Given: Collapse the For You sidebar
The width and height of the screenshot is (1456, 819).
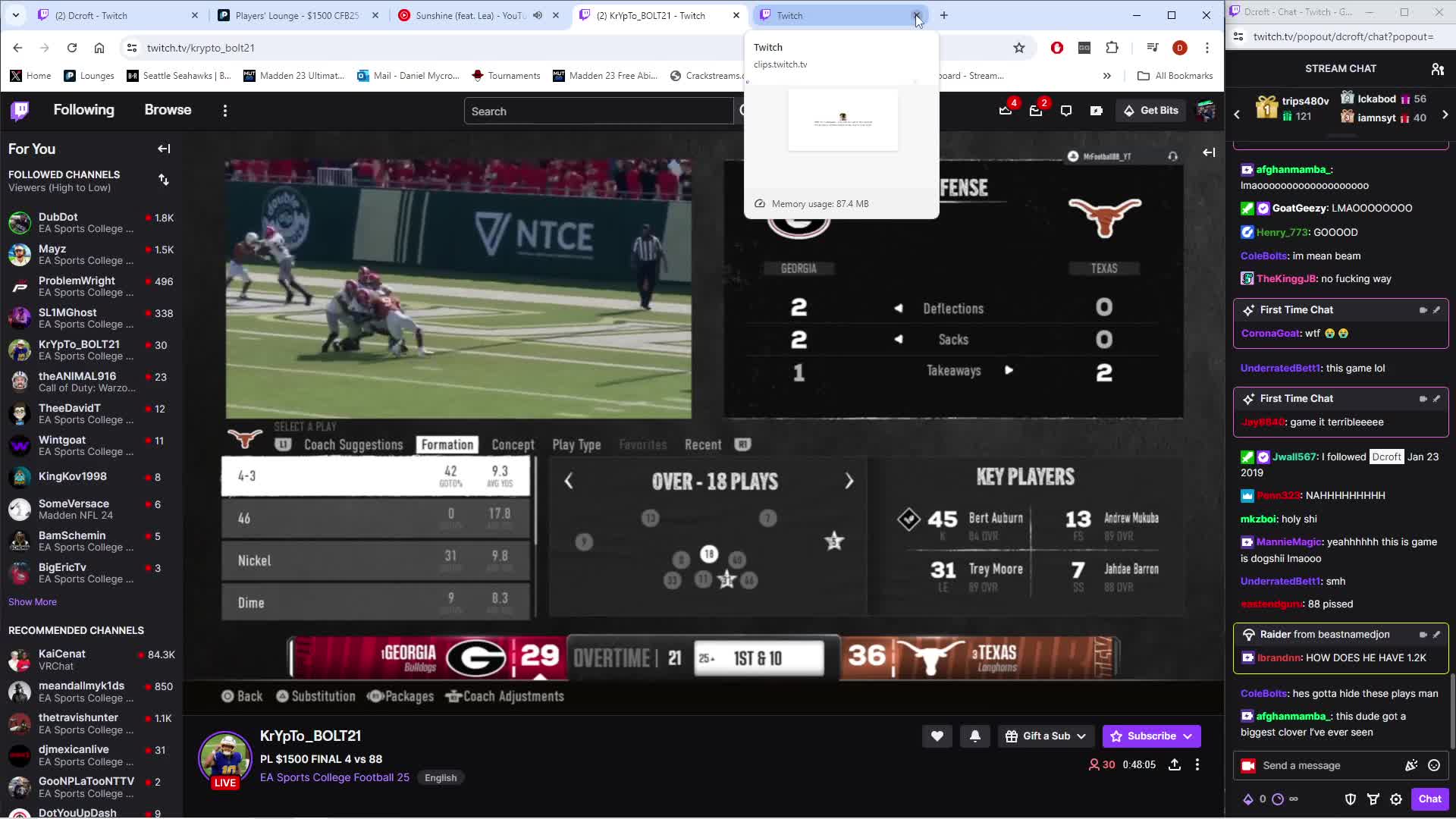Looking at the screenshot, I should tap(164, 149).
